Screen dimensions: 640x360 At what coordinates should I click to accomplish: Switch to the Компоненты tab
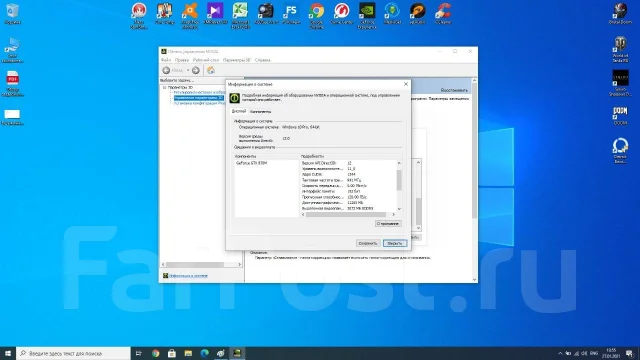[260, 111]
